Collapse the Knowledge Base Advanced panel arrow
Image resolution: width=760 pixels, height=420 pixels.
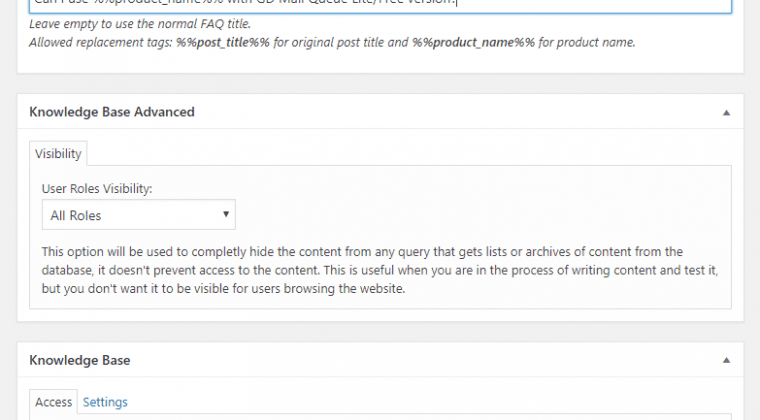[x=726, y=112]
